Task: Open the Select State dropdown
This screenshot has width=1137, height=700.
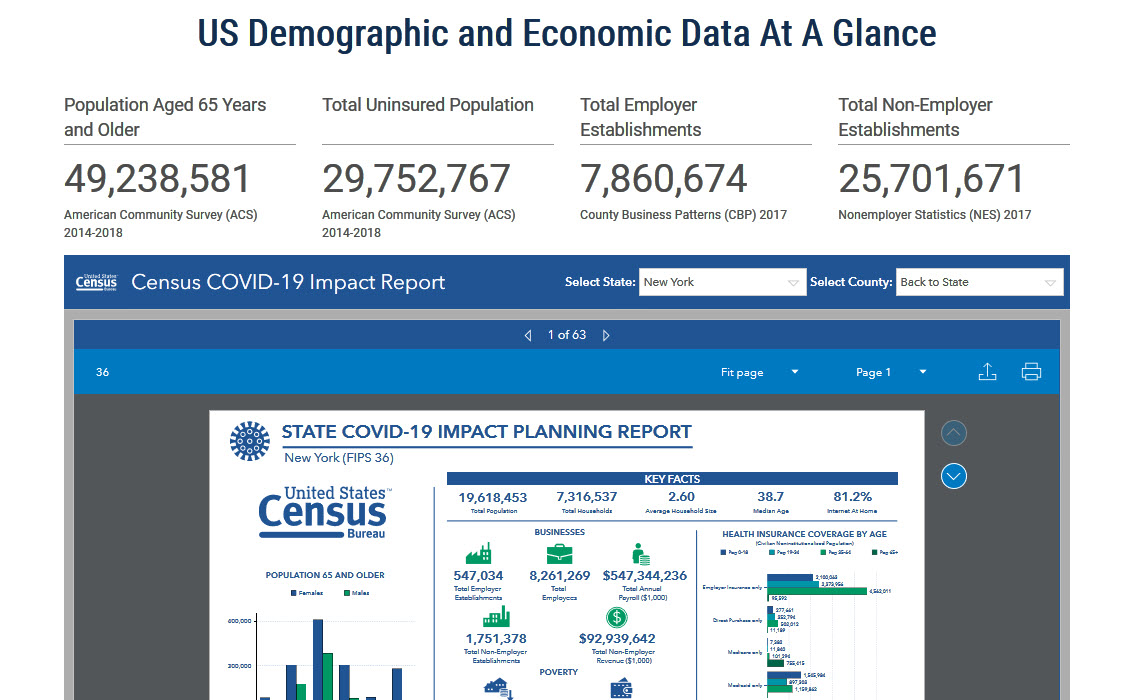Action: pos(722,282)
